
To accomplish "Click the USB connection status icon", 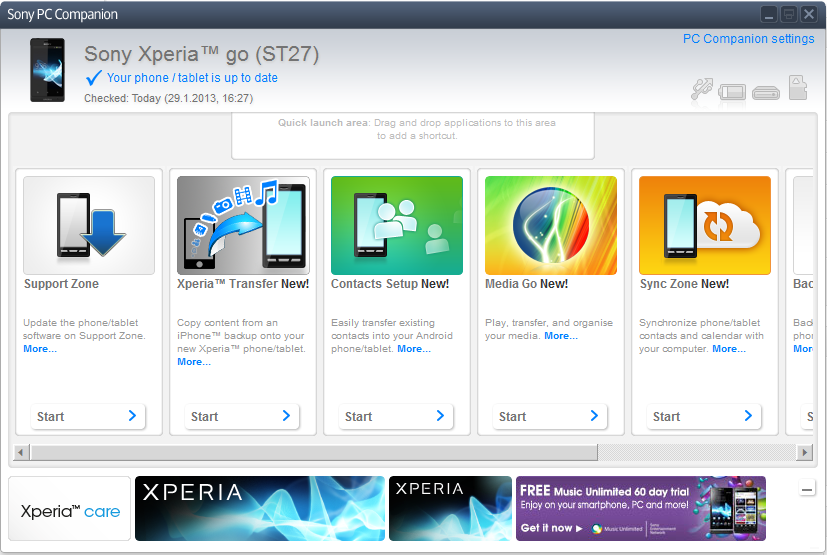I will pos(702,89).
